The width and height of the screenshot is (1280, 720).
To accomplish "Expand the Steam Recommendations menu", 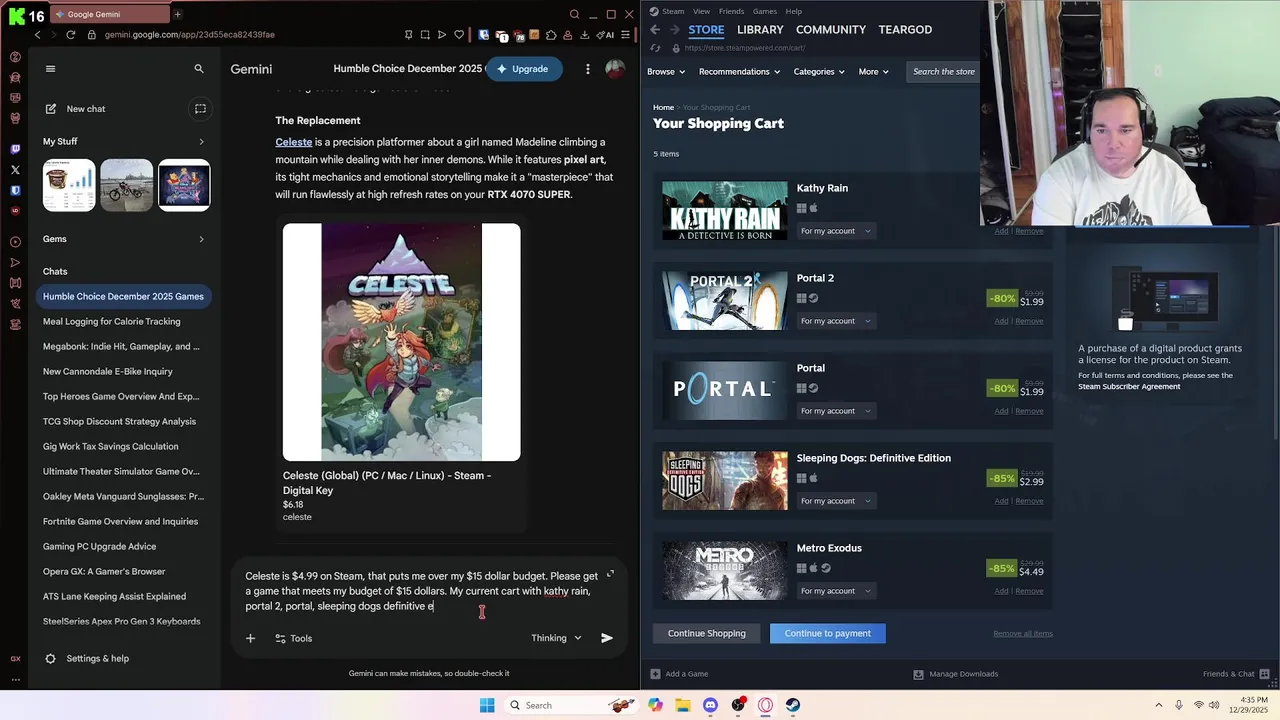I will pos(740,72).
